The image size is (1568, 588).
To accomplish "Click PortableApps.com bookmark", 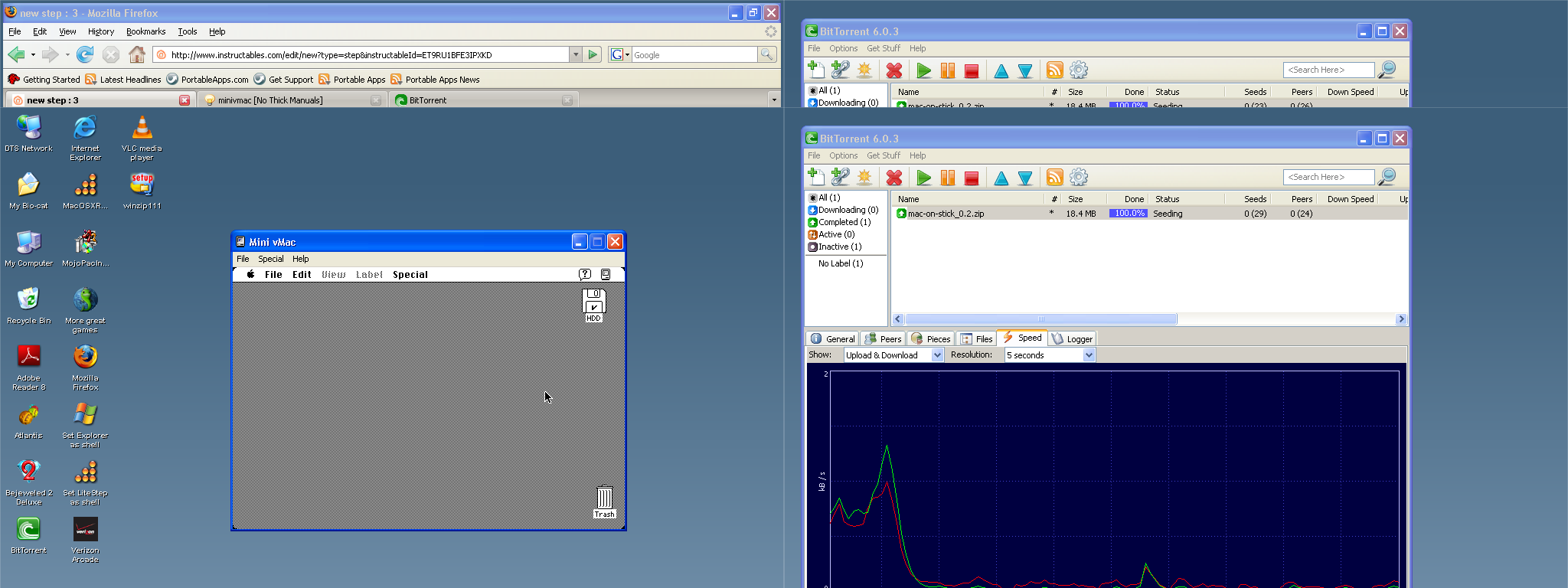I will (x=207, y=79).
